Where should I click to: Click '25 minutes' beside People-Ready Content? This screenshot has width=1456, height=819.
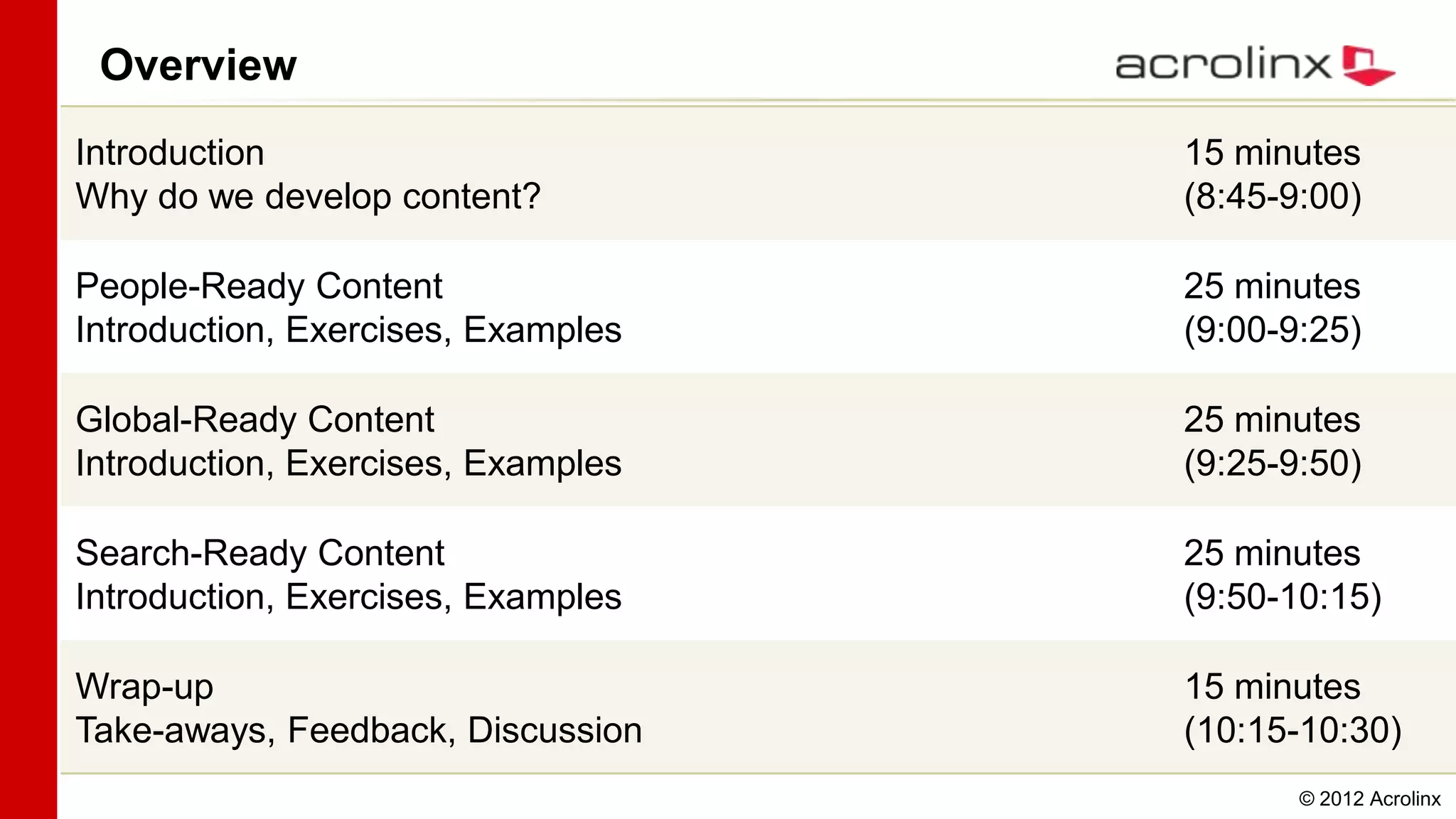1272,287
